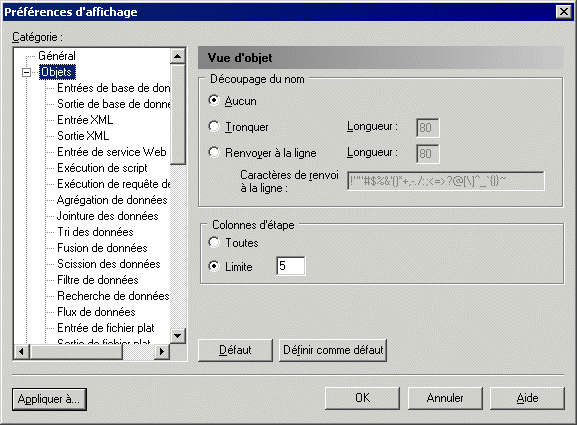Select Entrée XML tree item
The image size is (577, 425).
coord(85,120)
